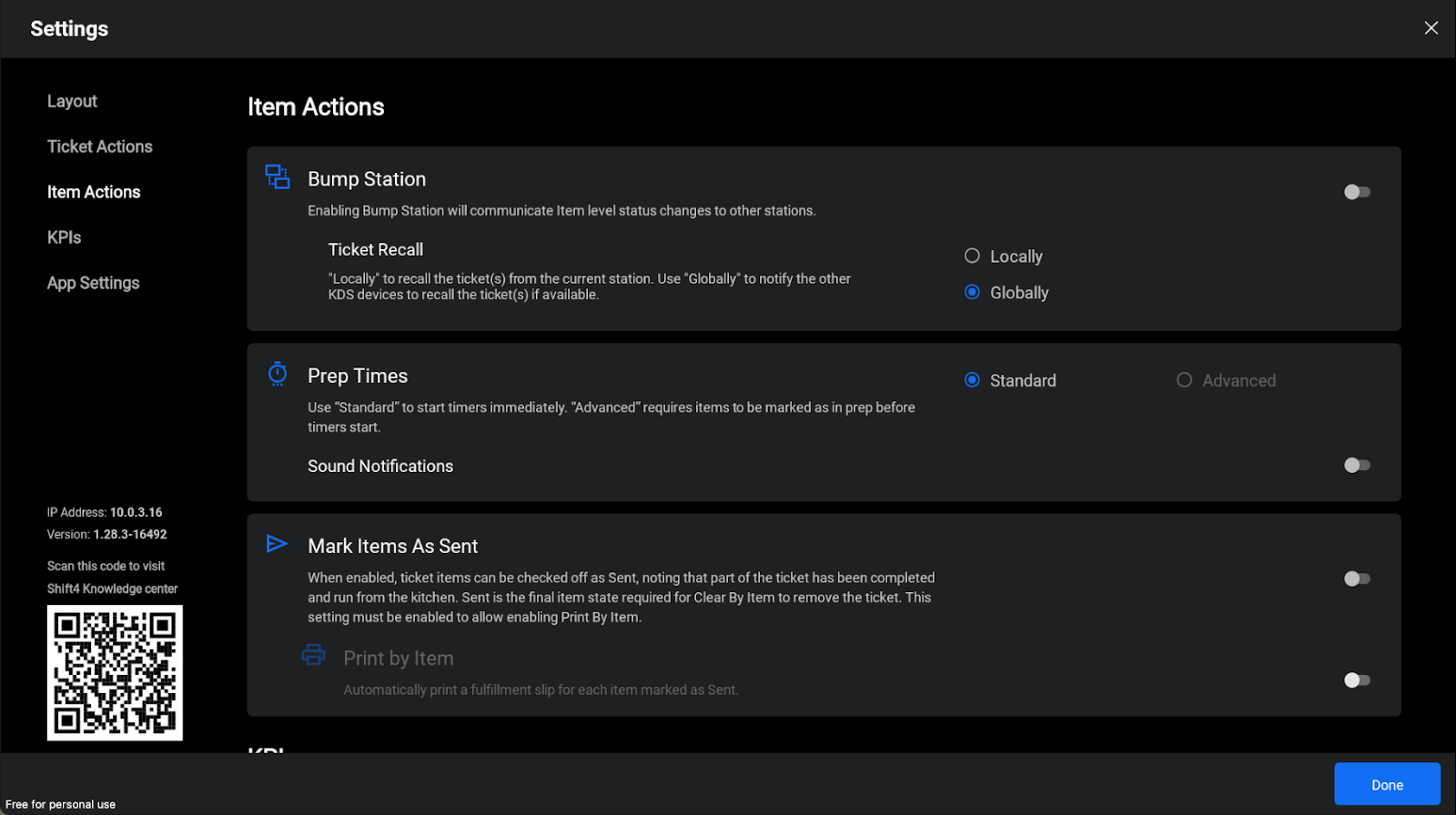Open the Layout settings section

(72, 102)
